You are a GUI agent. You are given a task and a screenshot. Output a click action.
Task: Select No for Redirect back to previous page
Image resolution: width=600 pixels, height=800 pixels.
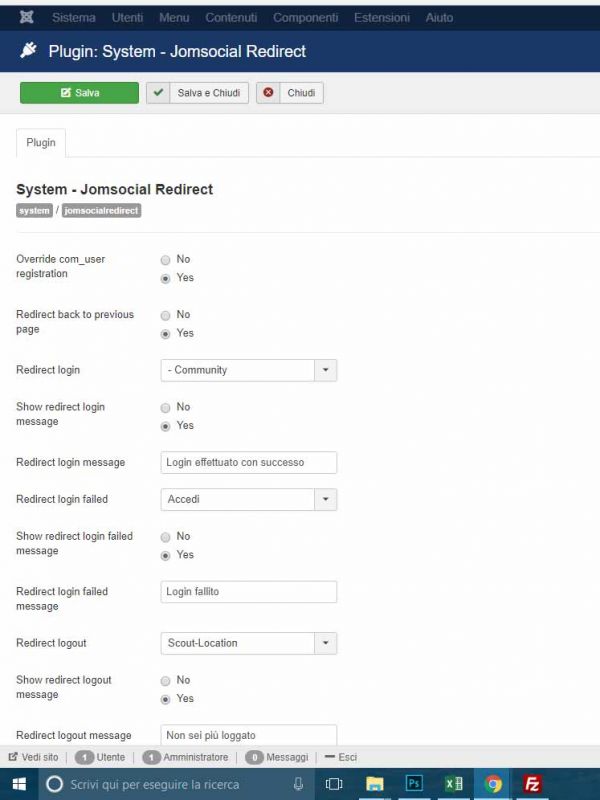point(165,315)
